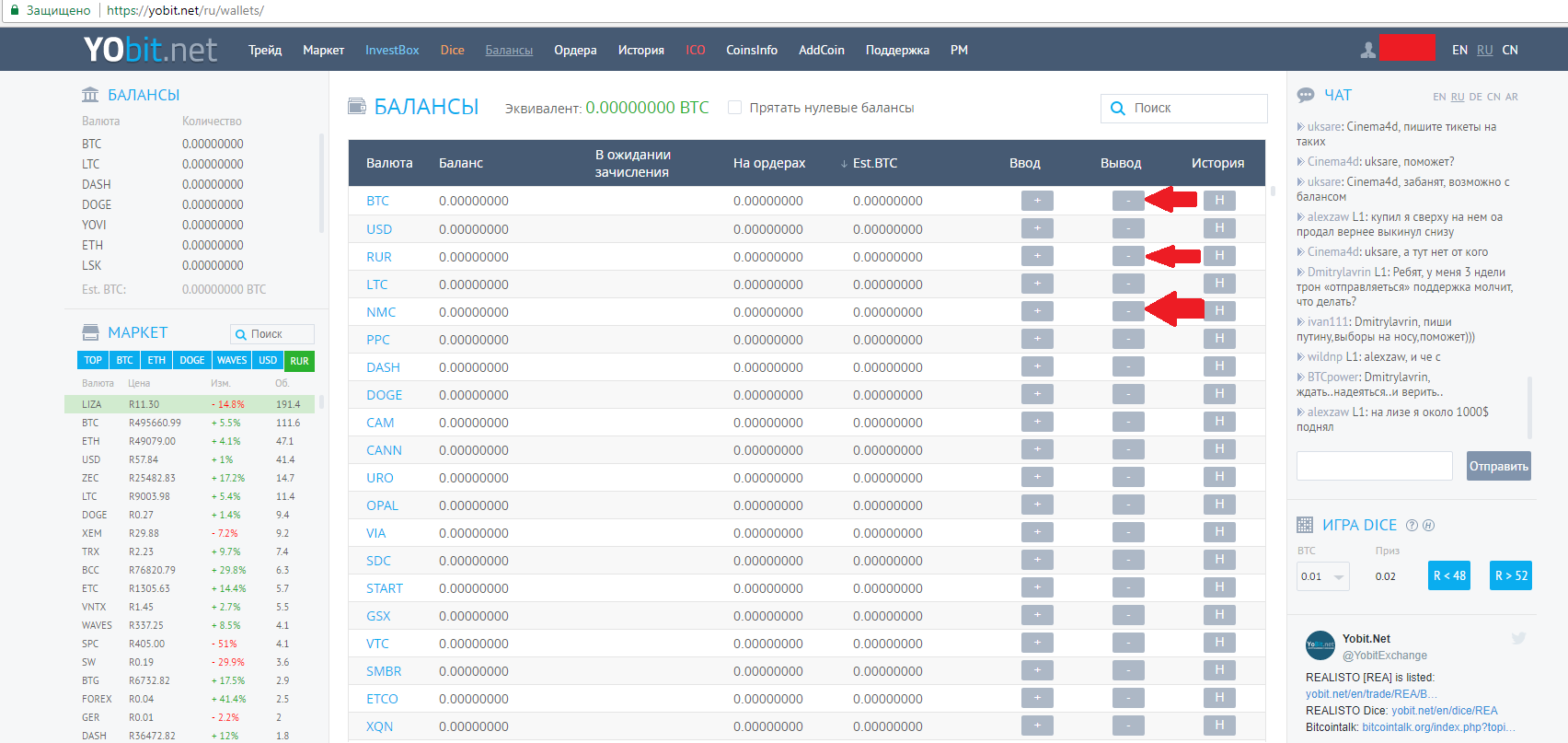This screenshot has height=743, width=1568.
Task: Open history H button for VIA
Action: (1219, 532)
